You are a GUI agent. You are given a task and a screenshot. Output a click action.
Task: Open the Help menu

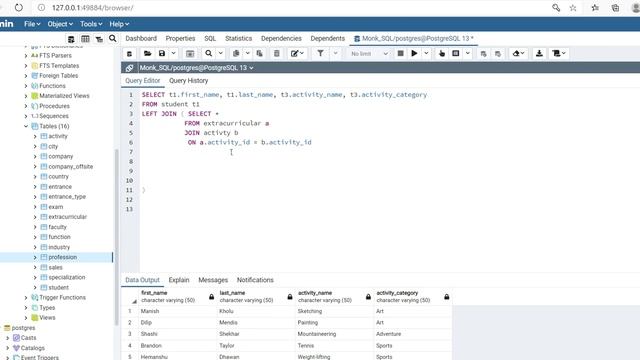(119, 24)
